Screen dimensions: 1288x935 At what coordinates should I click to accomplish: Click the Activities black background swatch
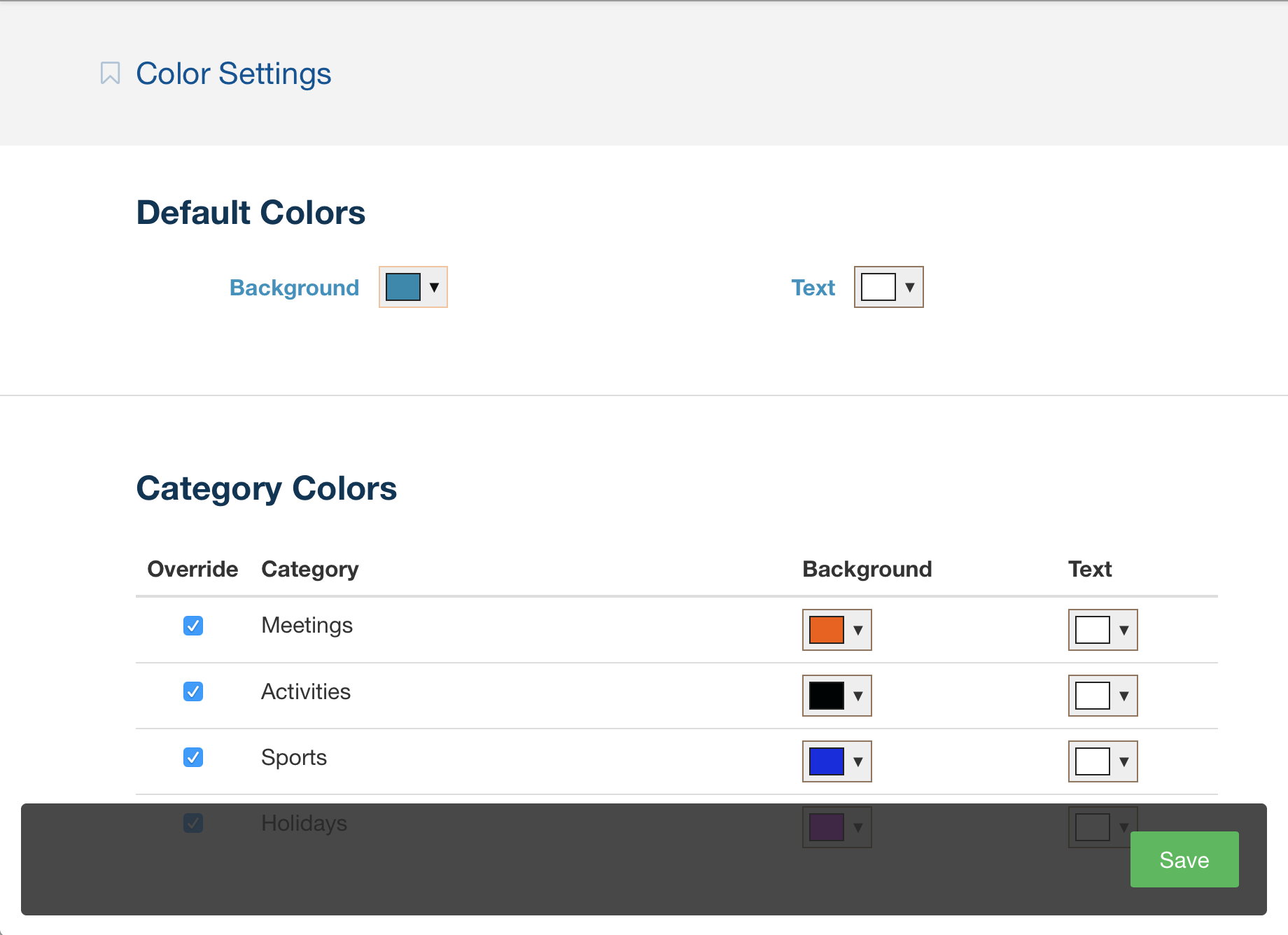pyautogui.click(x=827, y=696)
